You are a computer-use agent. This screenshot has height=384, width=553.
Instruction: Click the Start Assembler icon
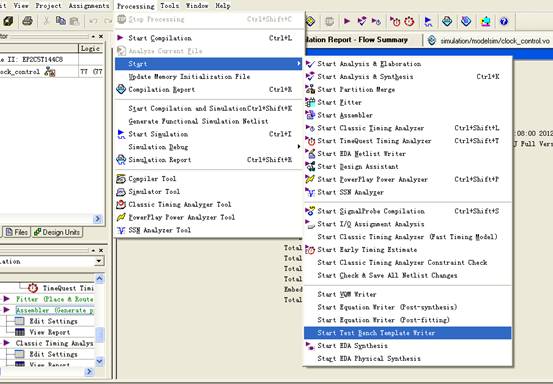pos(310,115)
